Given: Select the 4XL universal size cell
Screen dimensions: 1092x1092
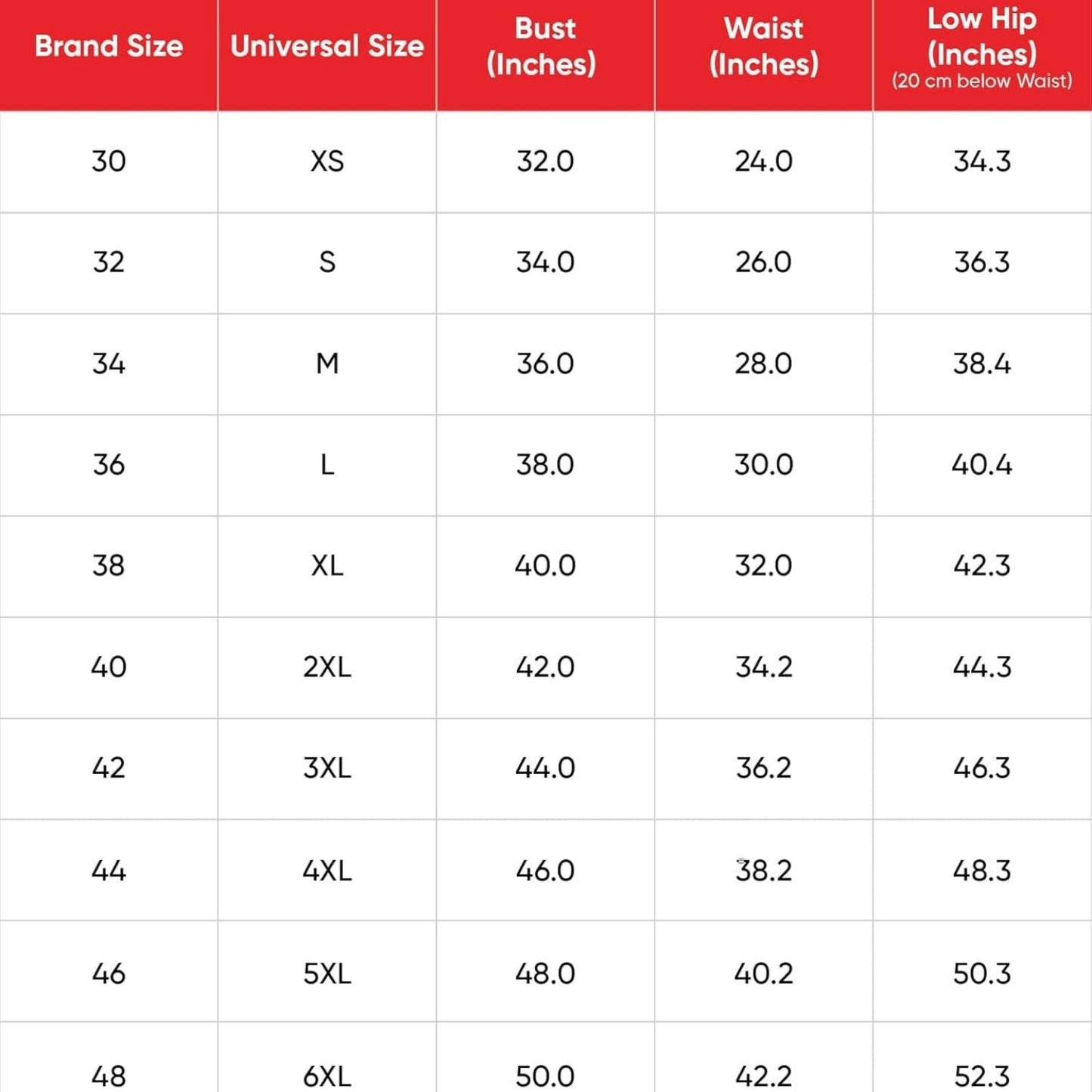Looking at the screenshot, I should (327, 871).
